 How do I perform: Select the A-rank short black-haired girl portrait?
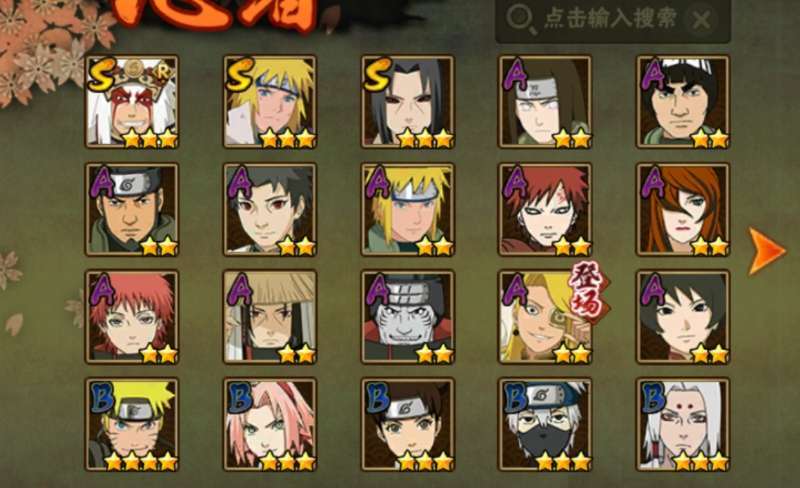683,317
